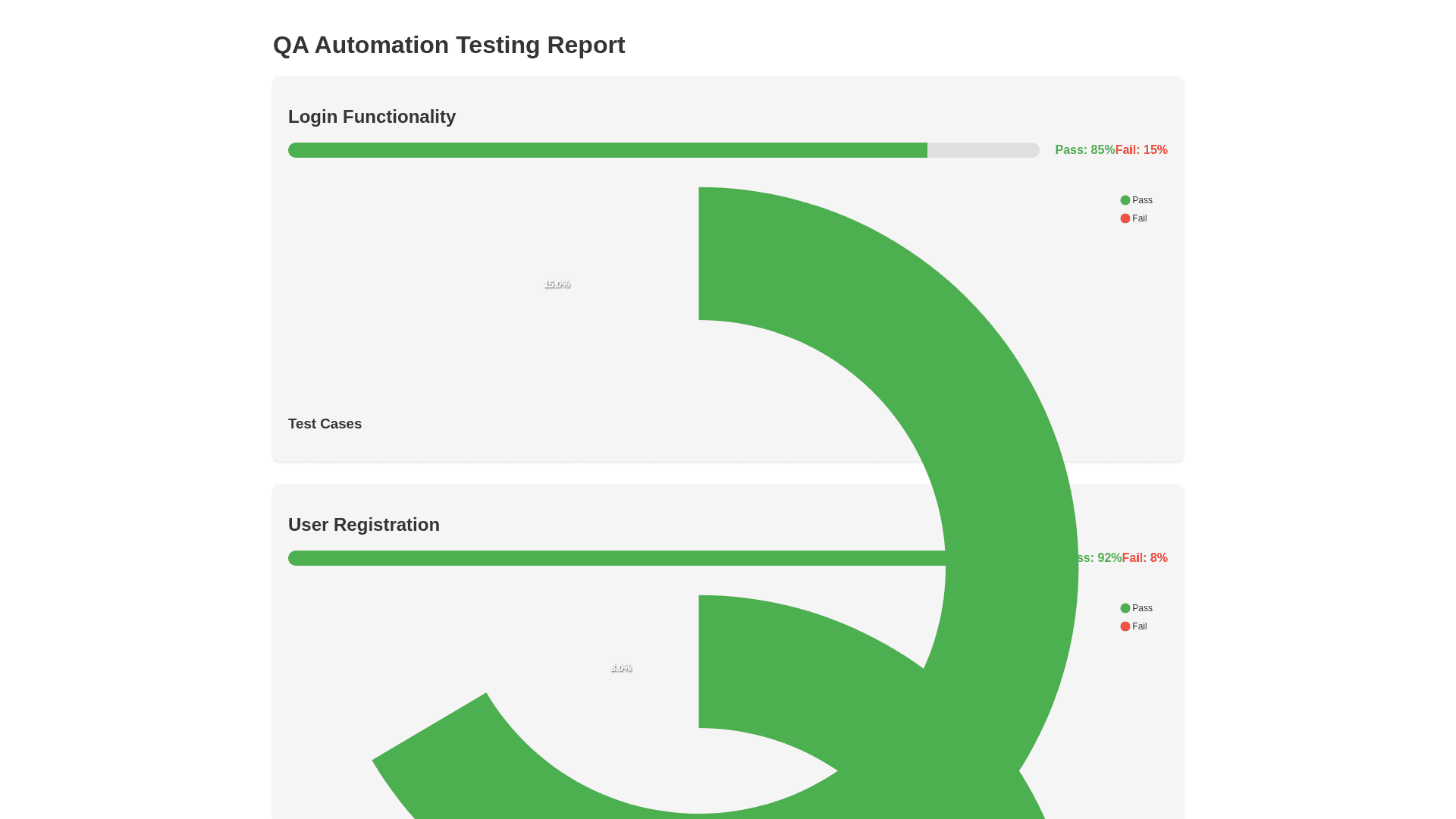
Task: Click the User Registration section heading
Action: pyautogui.click(x=363, y=525)
